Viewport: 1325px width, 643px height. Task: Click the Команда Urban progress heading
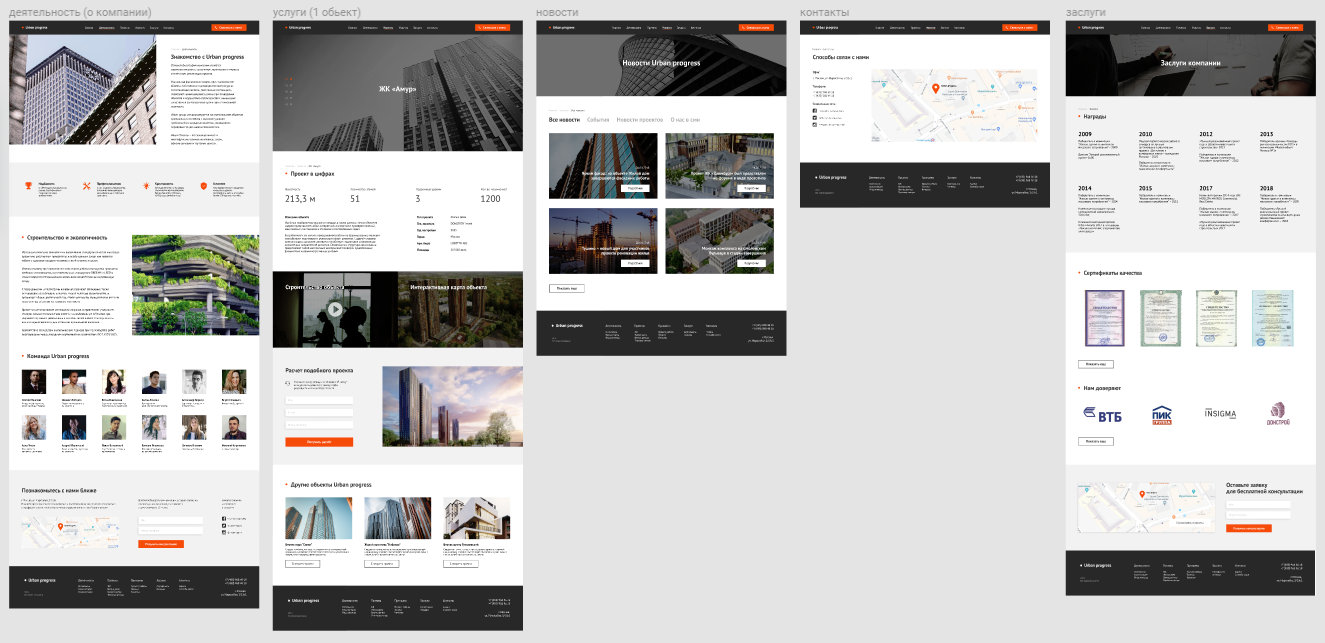click(57, 356)
